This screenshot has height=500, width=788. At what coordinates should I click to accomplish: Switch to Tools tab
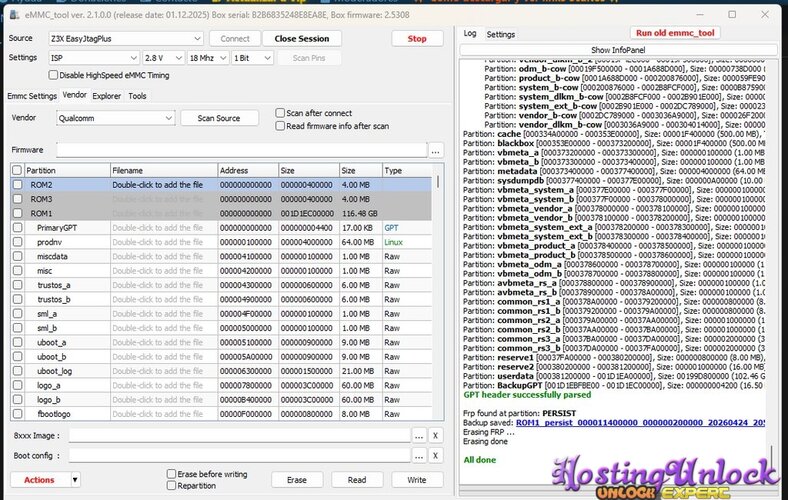point(137,96)
